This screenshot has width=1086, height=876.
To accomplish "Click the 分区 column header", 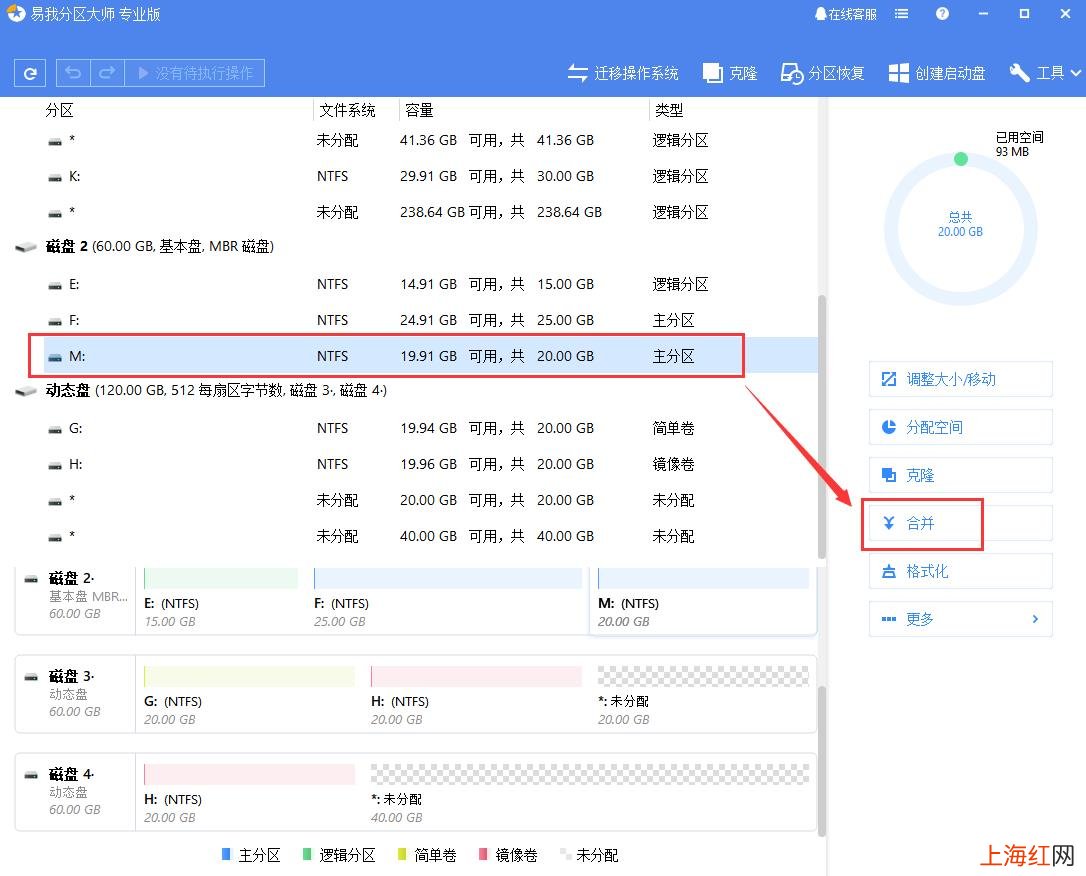I will pyautogui.click(x=59, y=110).
